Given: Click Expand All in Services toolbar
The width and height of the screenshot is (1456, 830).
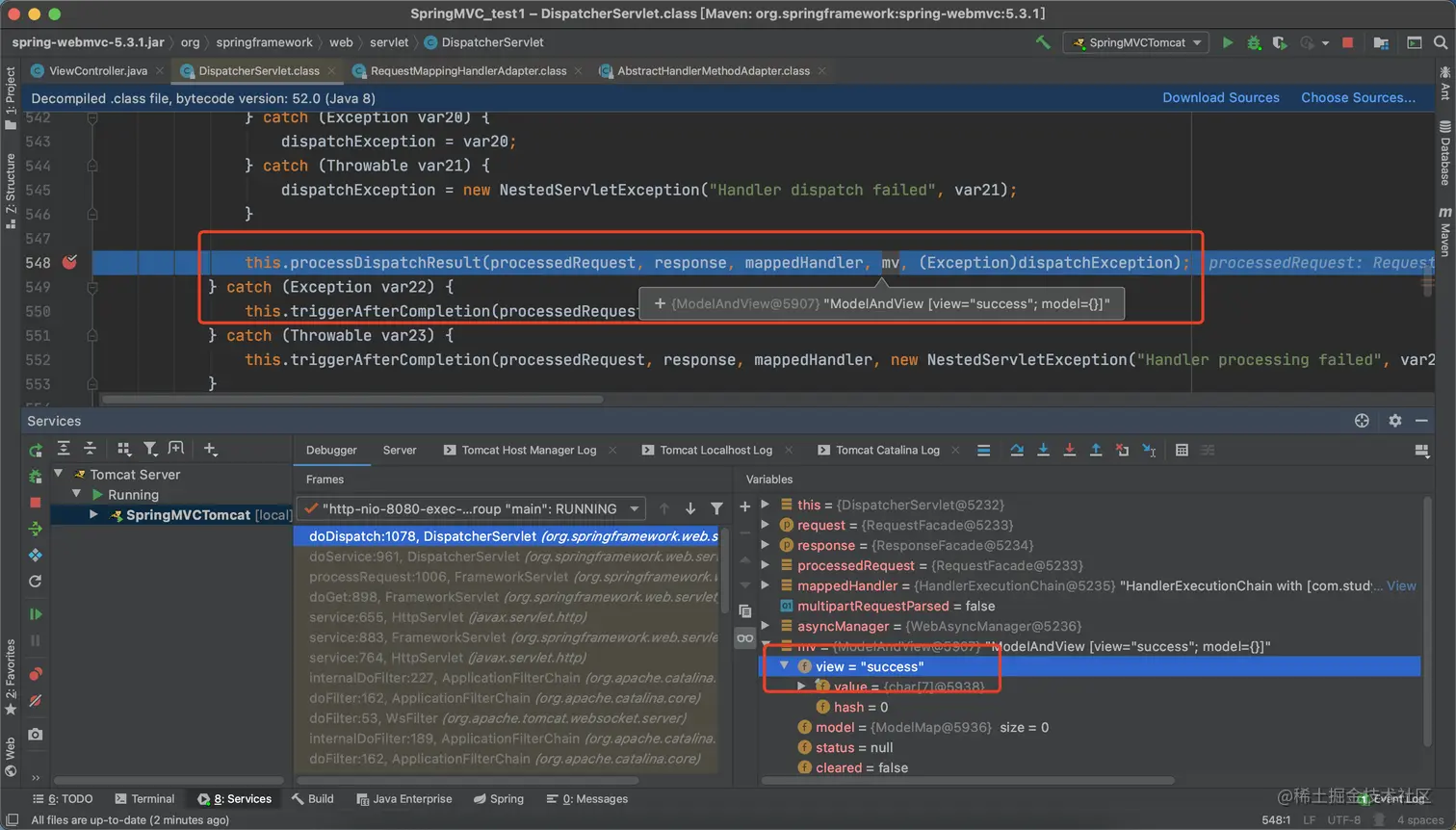Looking at the screenshot, I should [x=64, y=448].
